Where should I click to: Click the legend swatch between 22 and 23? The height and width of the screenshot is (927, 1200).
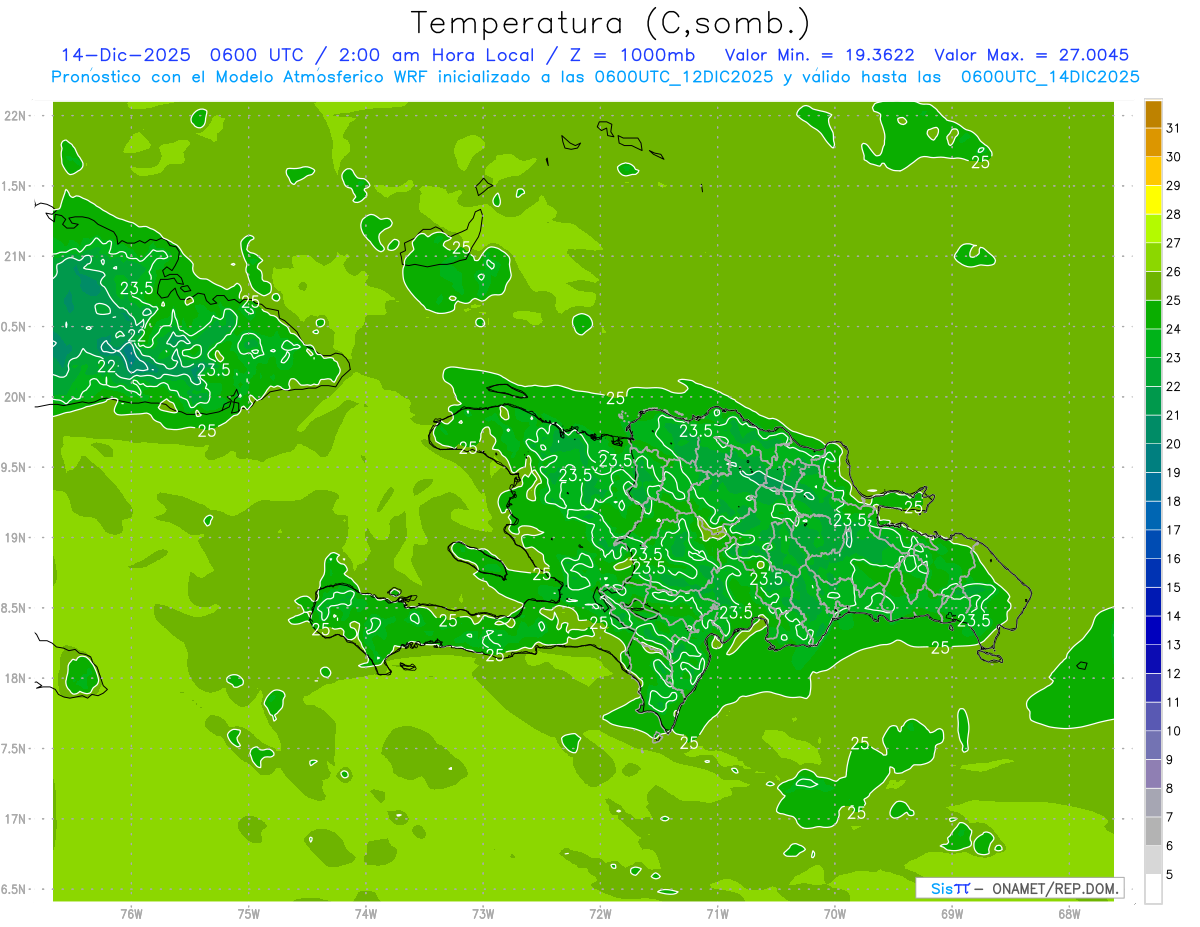1153,373
